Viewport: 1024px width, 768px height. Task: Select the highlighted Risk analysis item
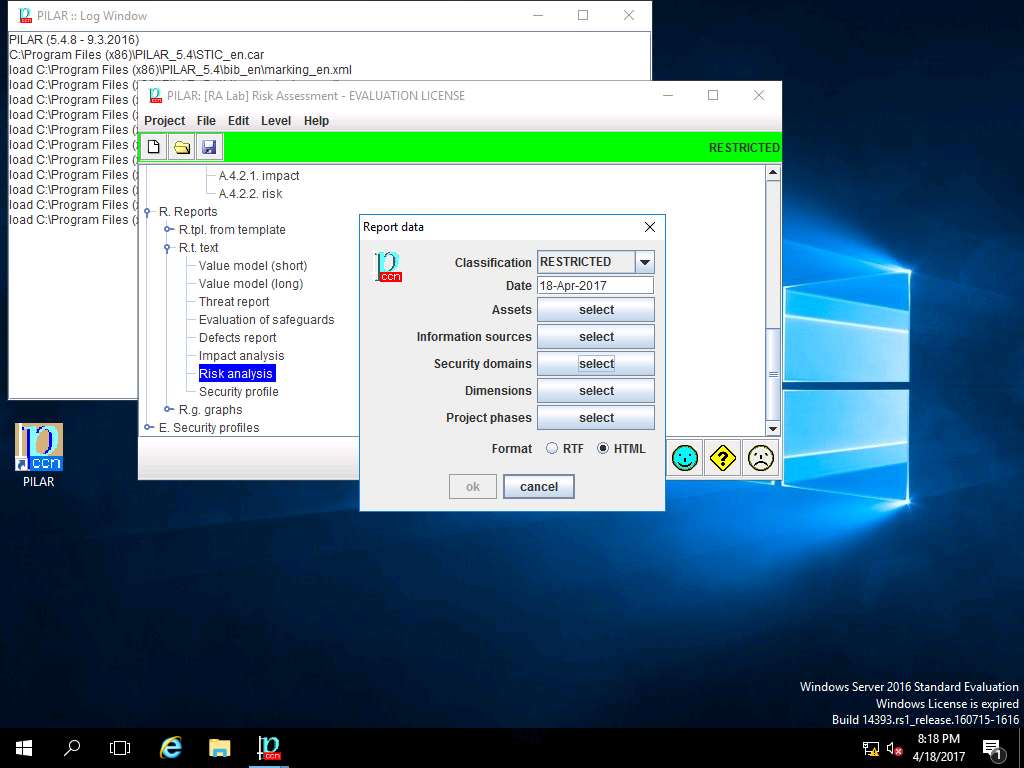[236, 374]
